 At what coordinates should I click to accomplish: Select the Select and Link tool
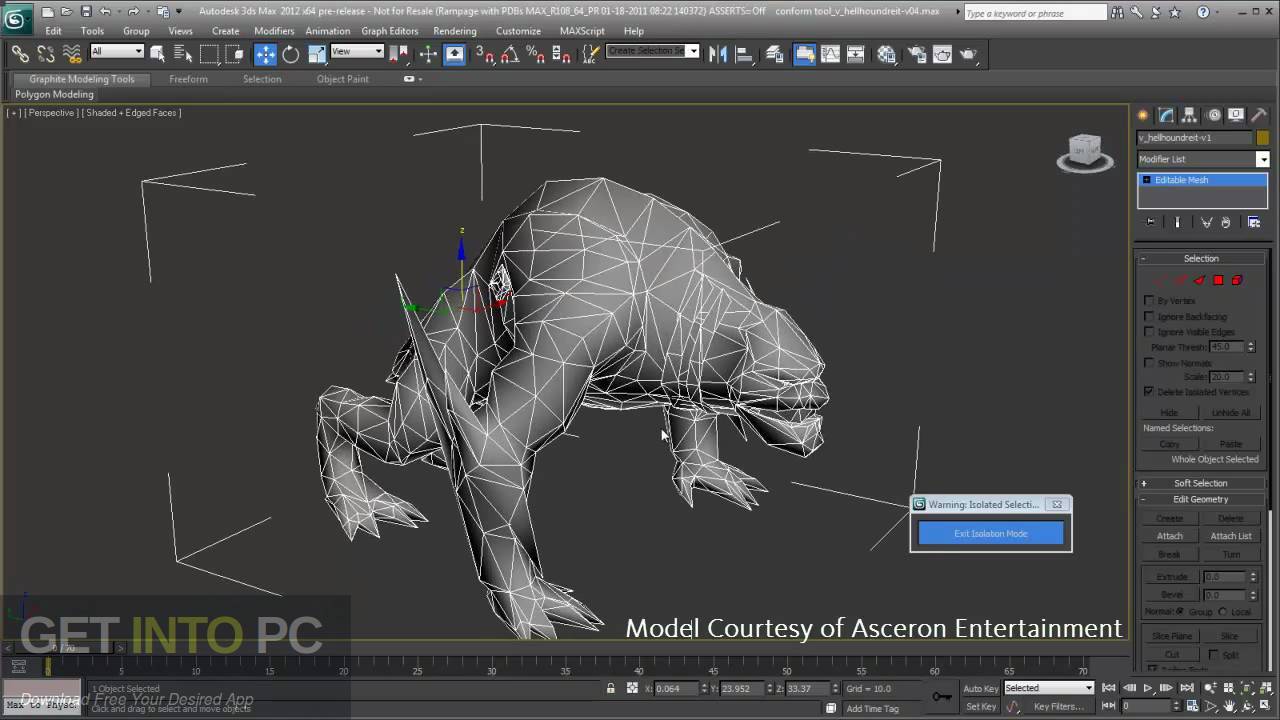click(x=20, y=54)
